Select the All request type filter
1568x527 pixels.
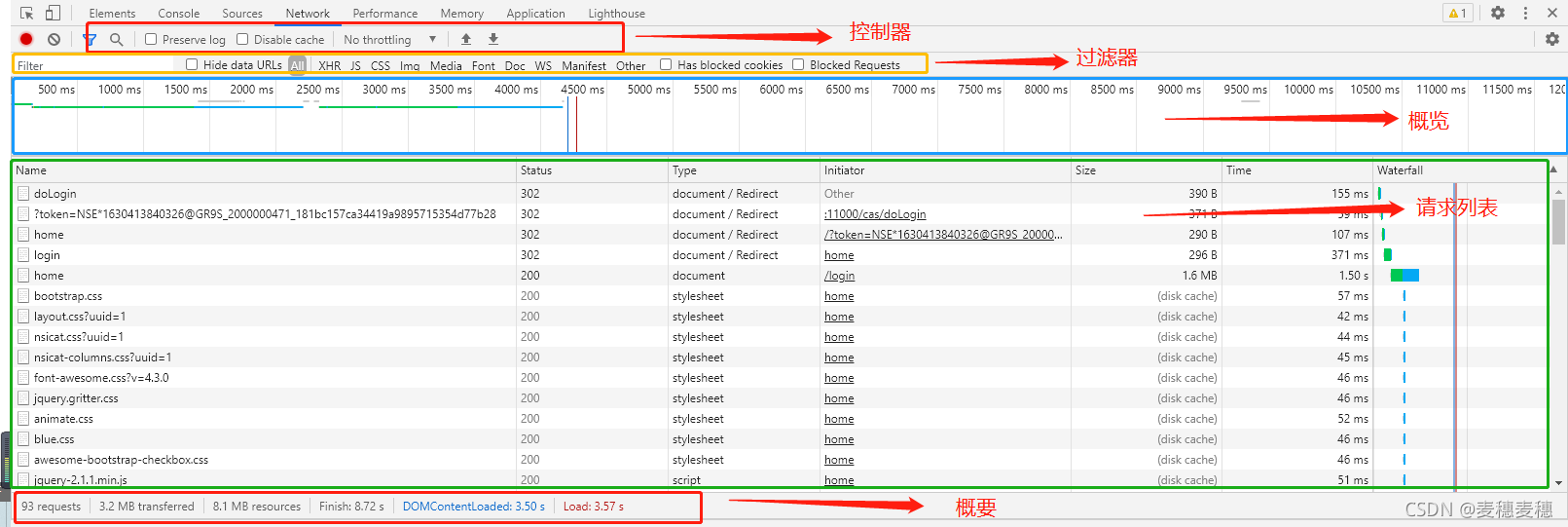pos(298,65)
